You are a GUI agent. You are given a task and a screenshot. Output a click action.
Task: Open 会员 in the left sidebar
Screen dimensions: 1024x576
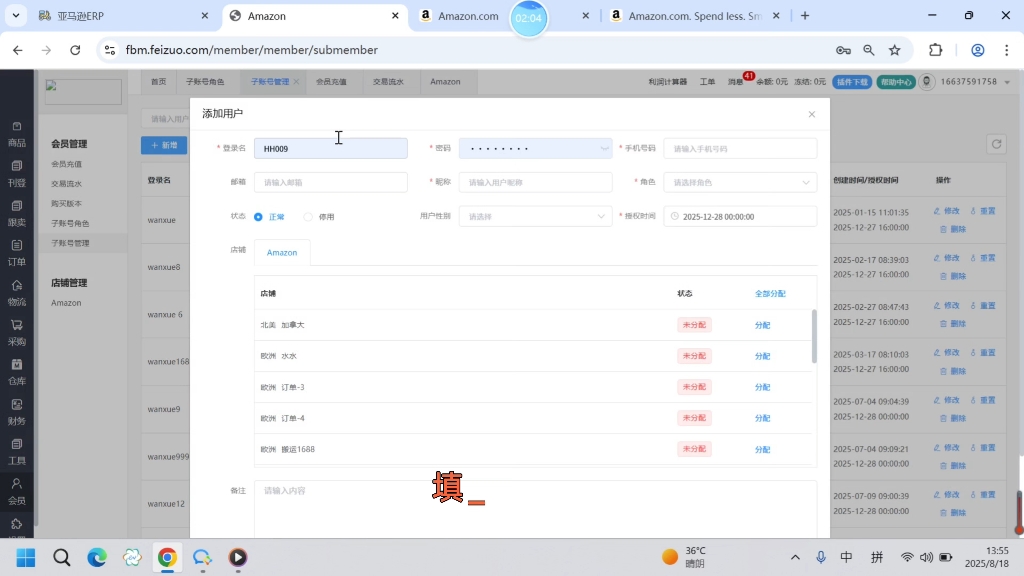tap(17, 492)
